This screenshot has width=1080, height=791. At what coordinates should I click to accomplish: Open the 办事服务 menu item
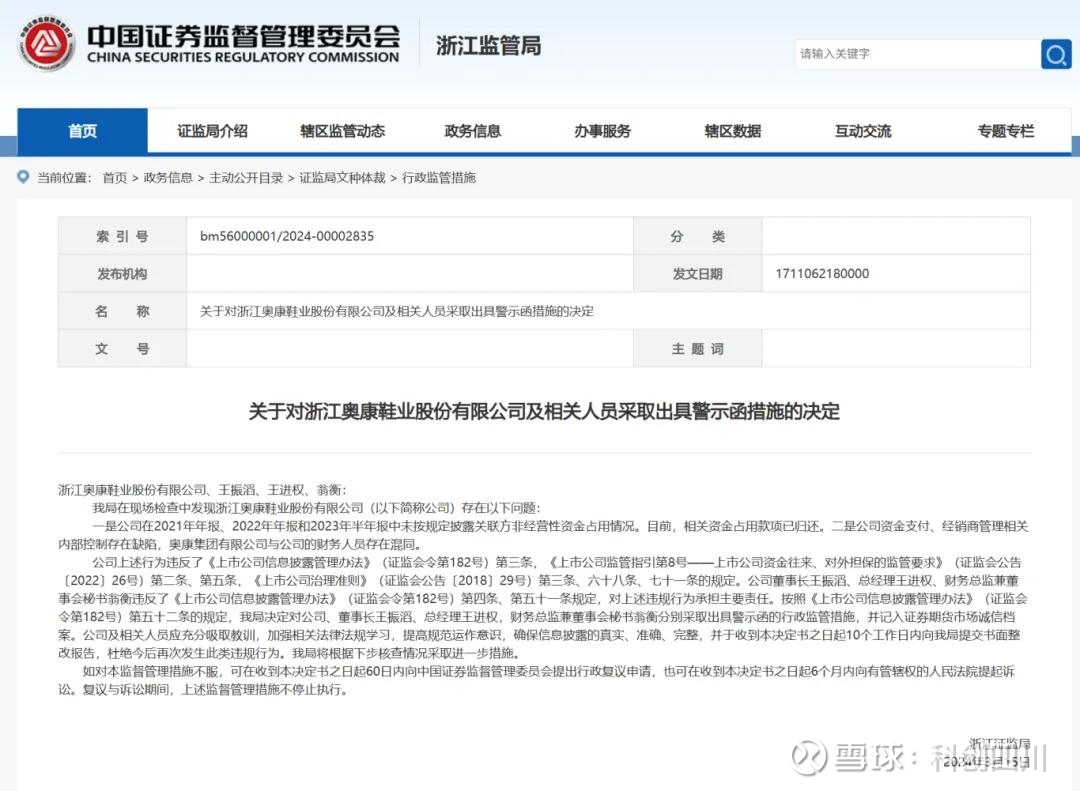603,131
